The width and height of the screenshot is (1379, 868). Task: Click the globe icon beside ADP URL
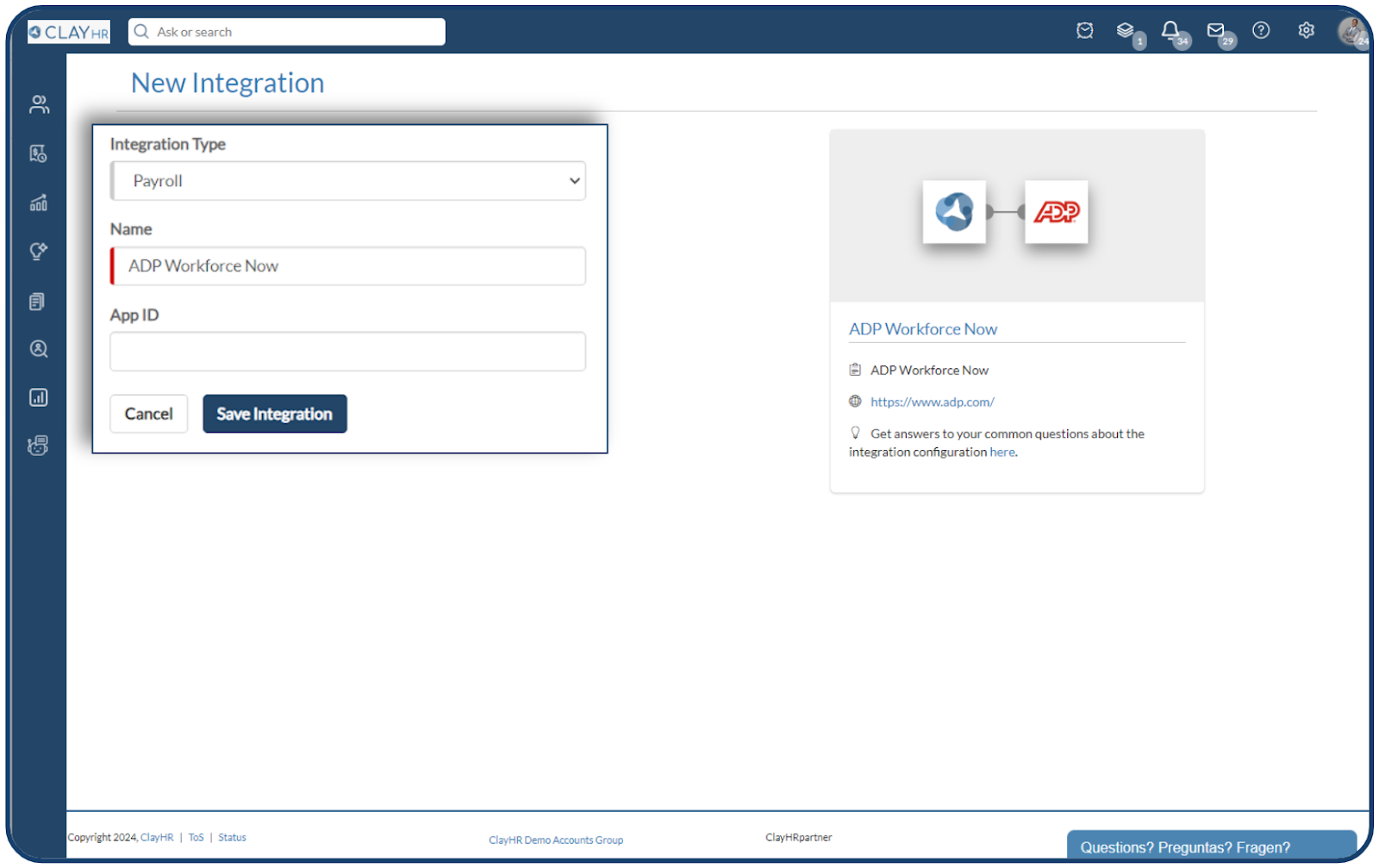coord(855,402)
